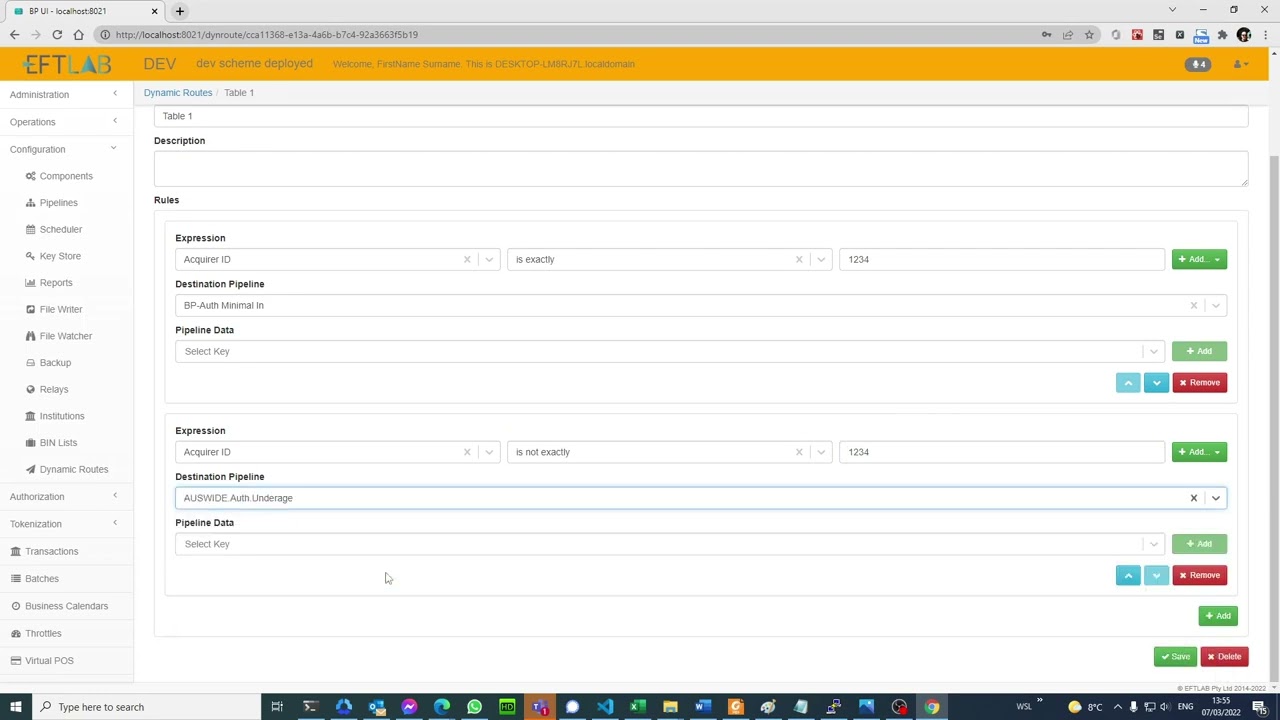Screen dimensions: 1280x720
Task: Open the Virtual POS section
Action: point(49,661)
